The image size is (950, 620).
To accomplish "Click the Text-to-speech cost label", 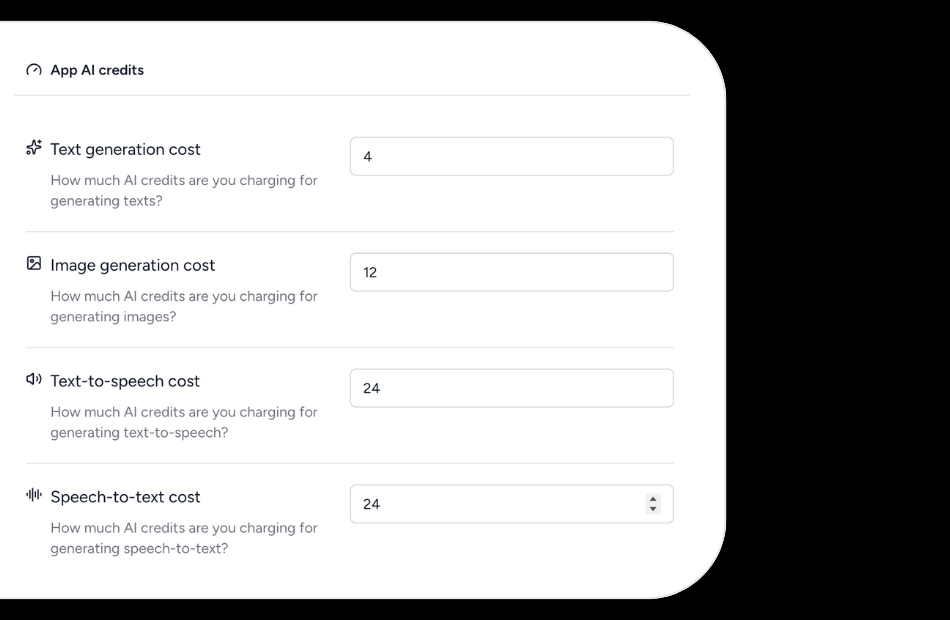I will coord(124,381).
